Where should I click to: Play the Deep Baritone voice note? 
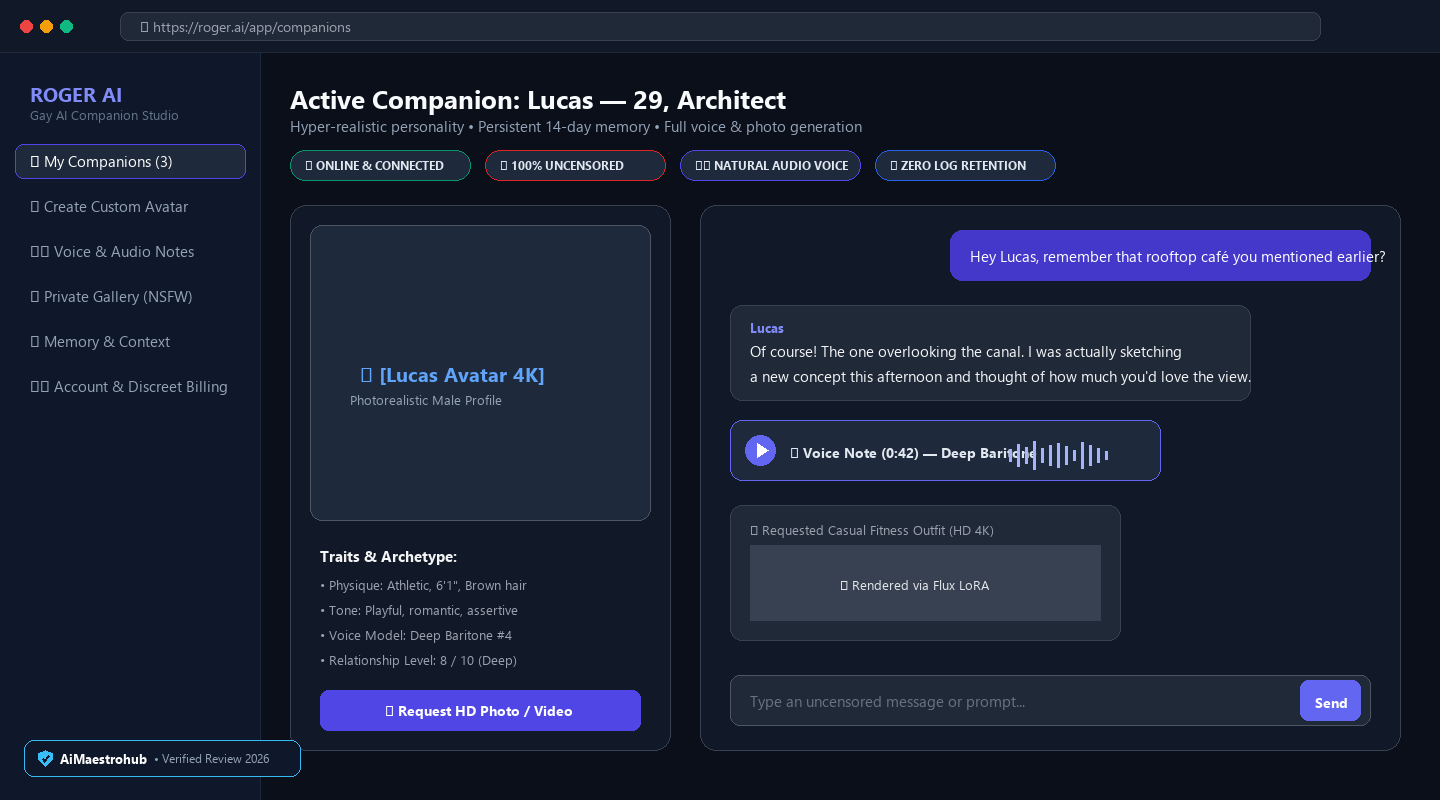click(761, 451)
